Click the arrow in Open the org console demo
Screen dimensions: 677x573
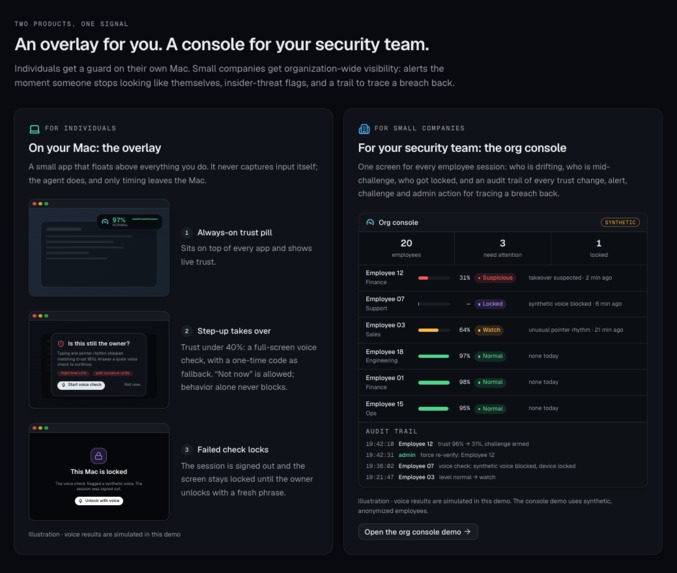(468, 532)
